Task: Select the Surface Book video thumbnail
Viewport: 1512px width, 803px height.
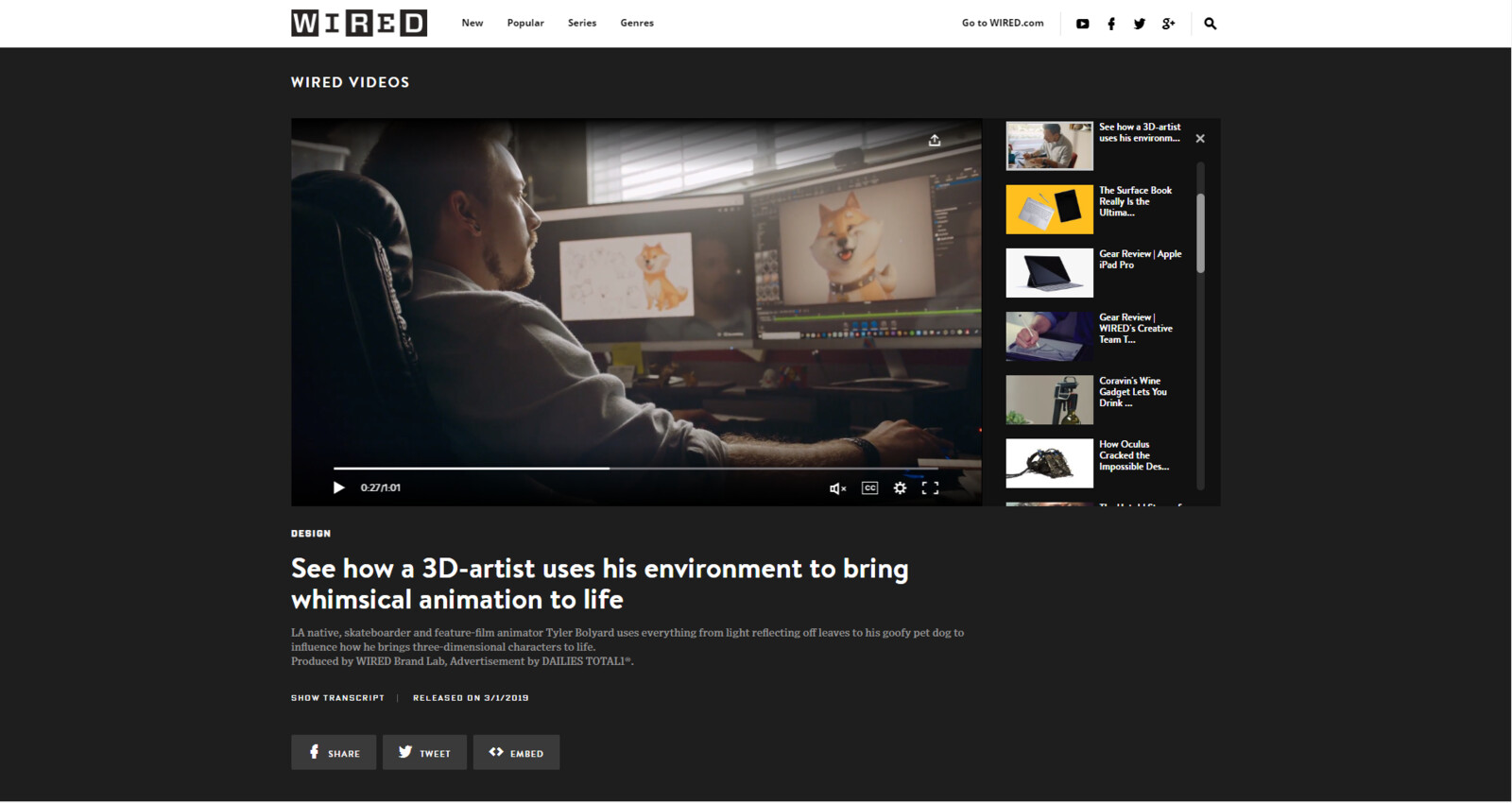Action: coord(1049,209)
